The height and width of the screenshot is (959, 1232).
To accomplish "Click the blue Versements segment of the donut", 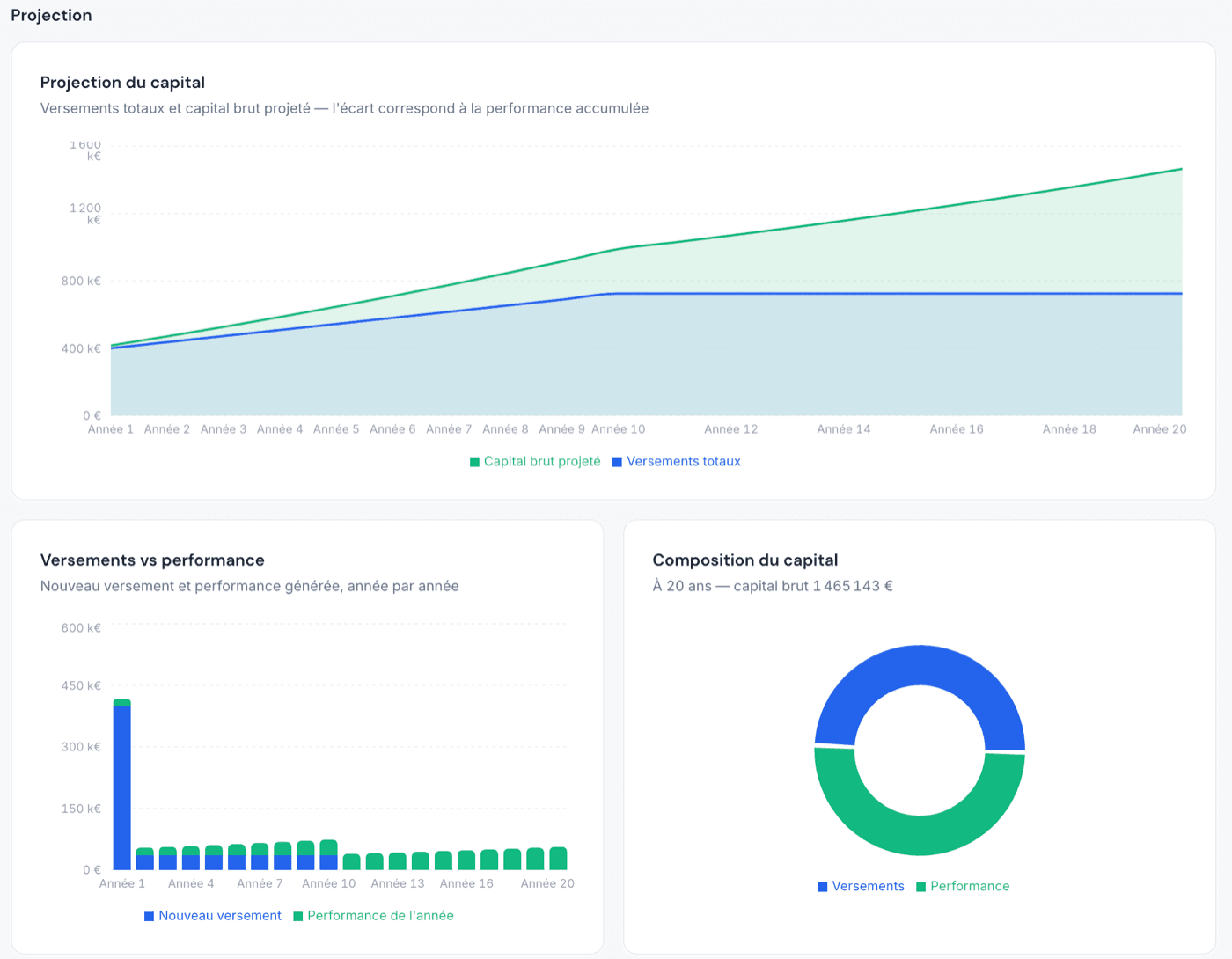I will click(x=920, y=665).
